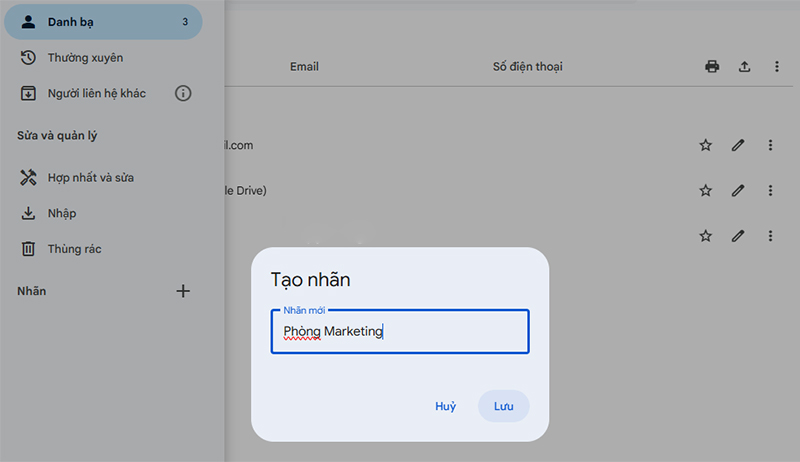Click the Nhập download icon

pyautogui.click(x=28, y=213)
